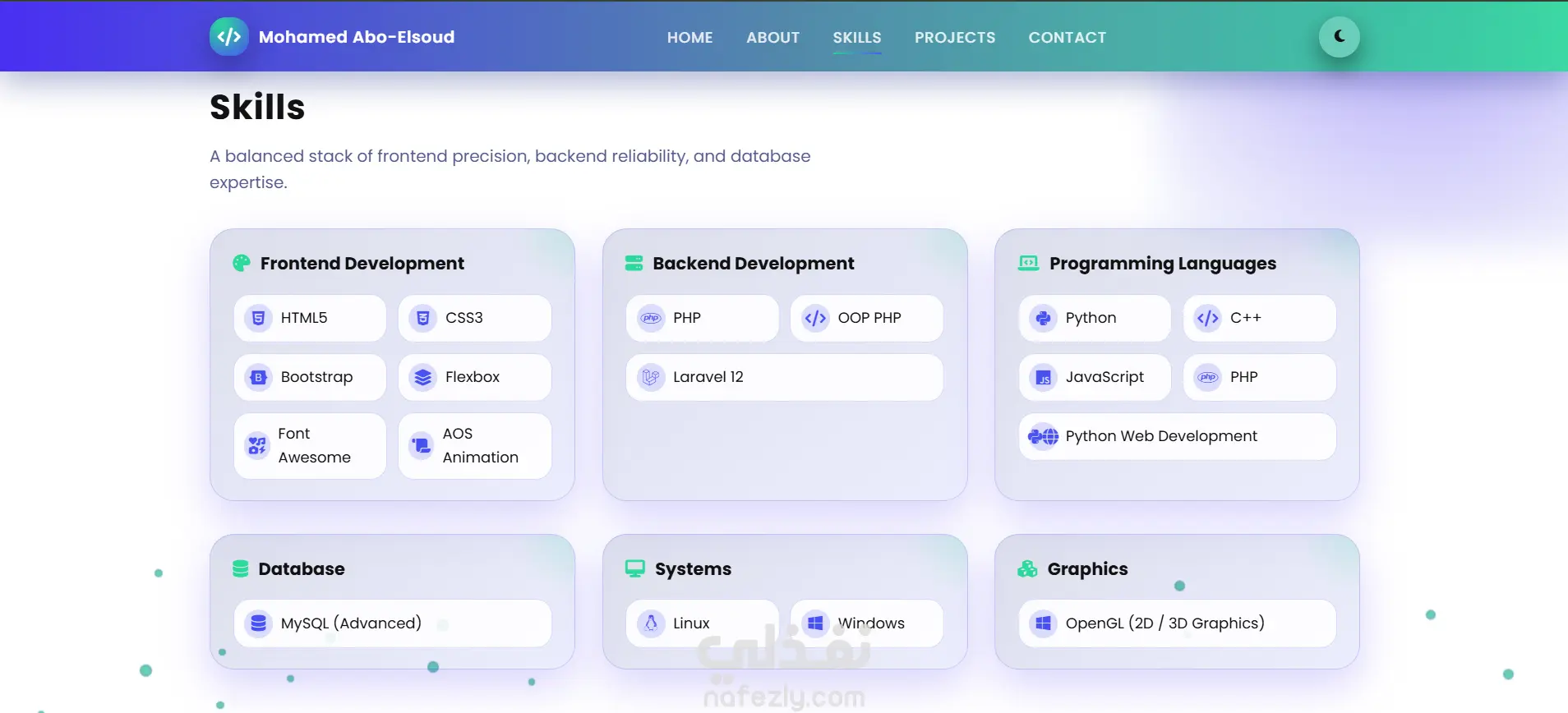Click the MySQL database icon
Screen dimensions: 1568x713
point(258,623)
